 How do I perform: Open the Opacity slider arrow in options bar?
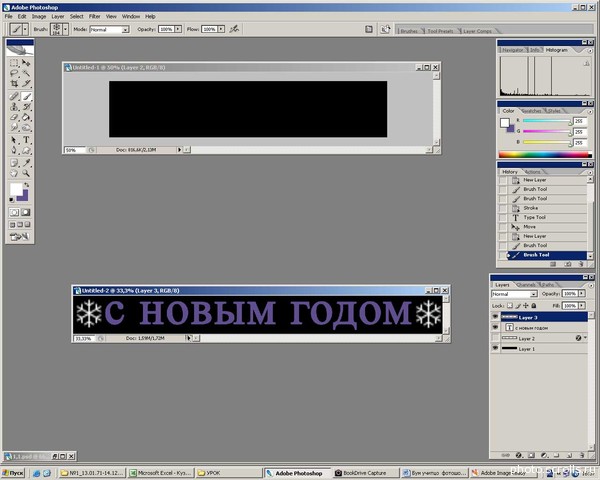click(178, 29)
